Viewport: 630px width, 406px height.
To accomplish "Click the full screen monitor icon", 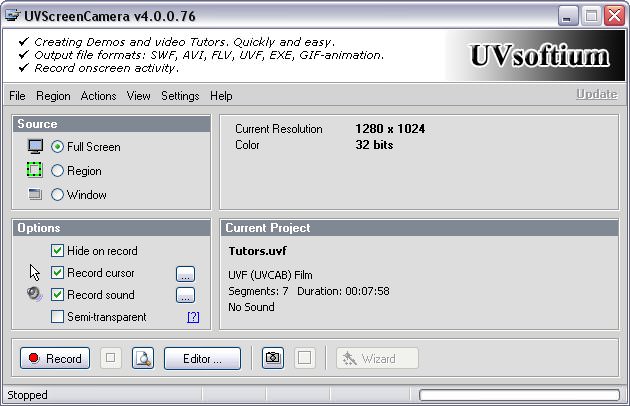I will point(35,147).
